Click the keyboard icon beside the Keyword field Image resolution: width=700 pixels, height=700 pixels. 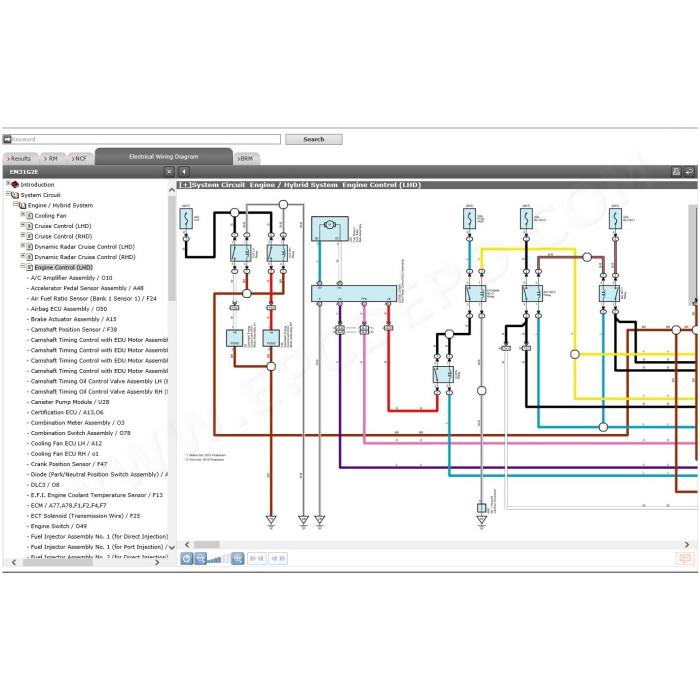pyautogui.click(x=7, y=139)
